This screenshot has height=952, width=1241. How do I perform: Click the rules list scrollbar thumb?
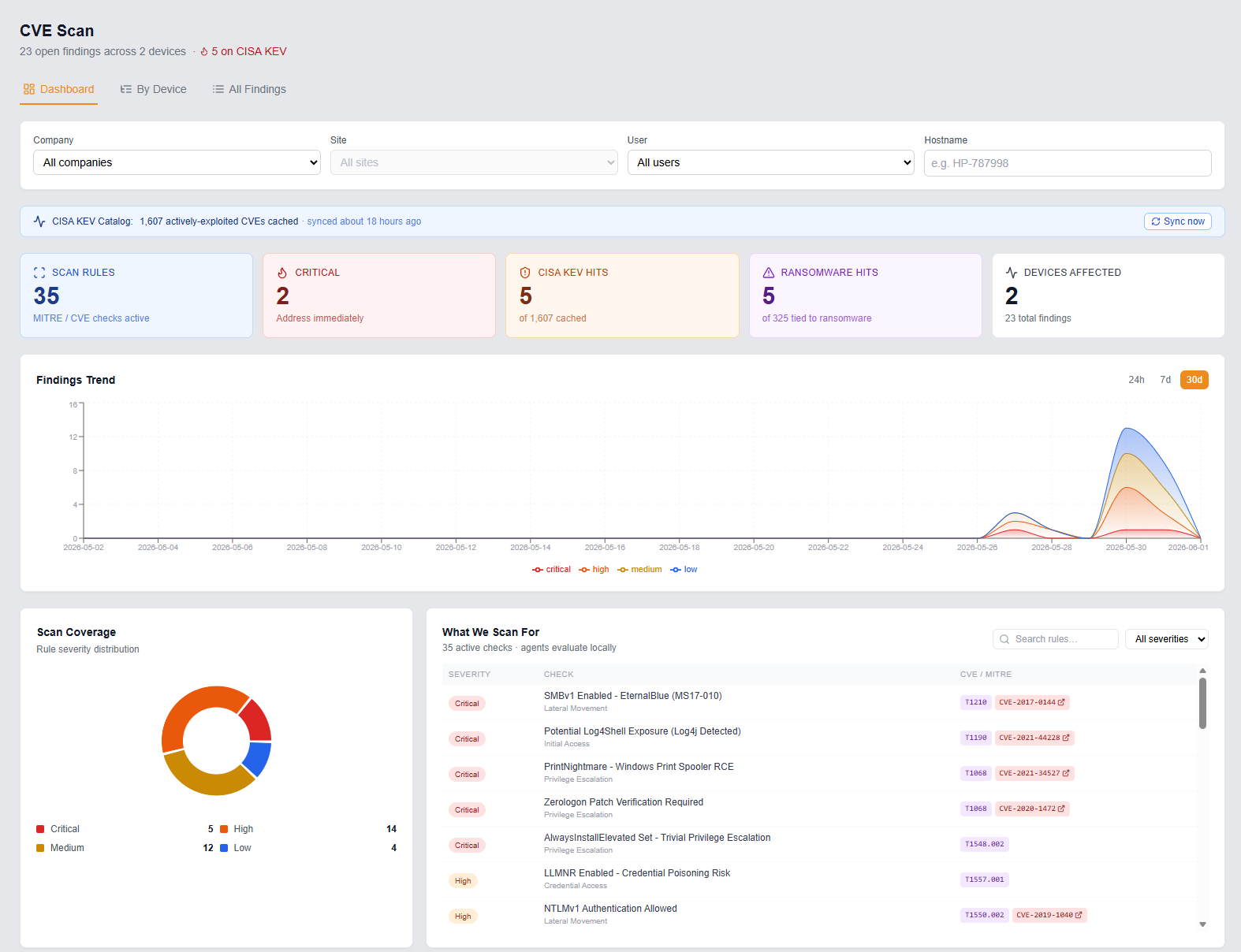[1202, 703]
